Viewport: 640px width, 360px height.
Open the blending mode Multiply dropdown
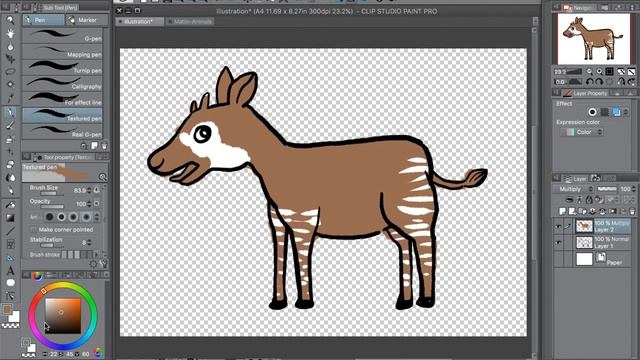576,189
